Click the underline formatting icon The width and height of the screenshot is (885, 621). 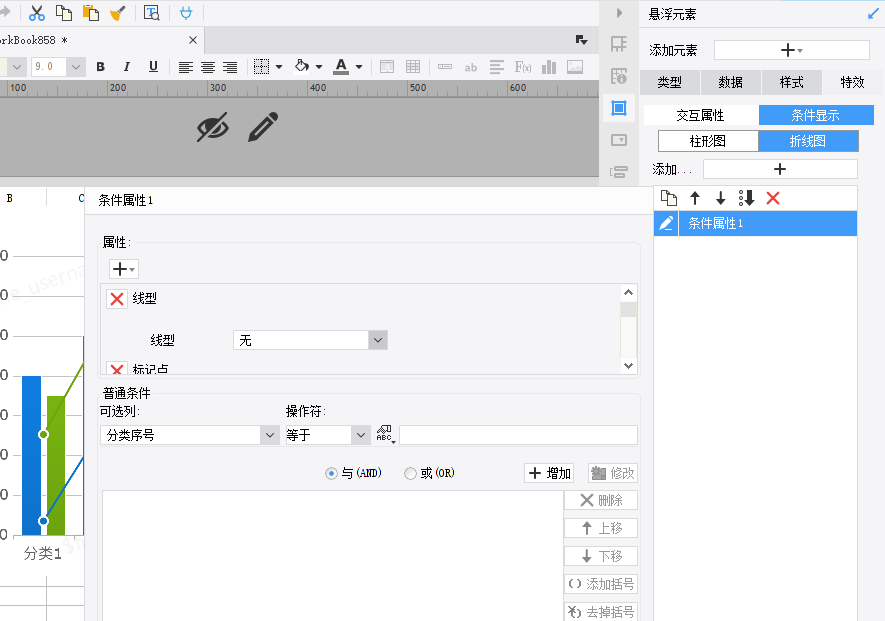[153, 67]
